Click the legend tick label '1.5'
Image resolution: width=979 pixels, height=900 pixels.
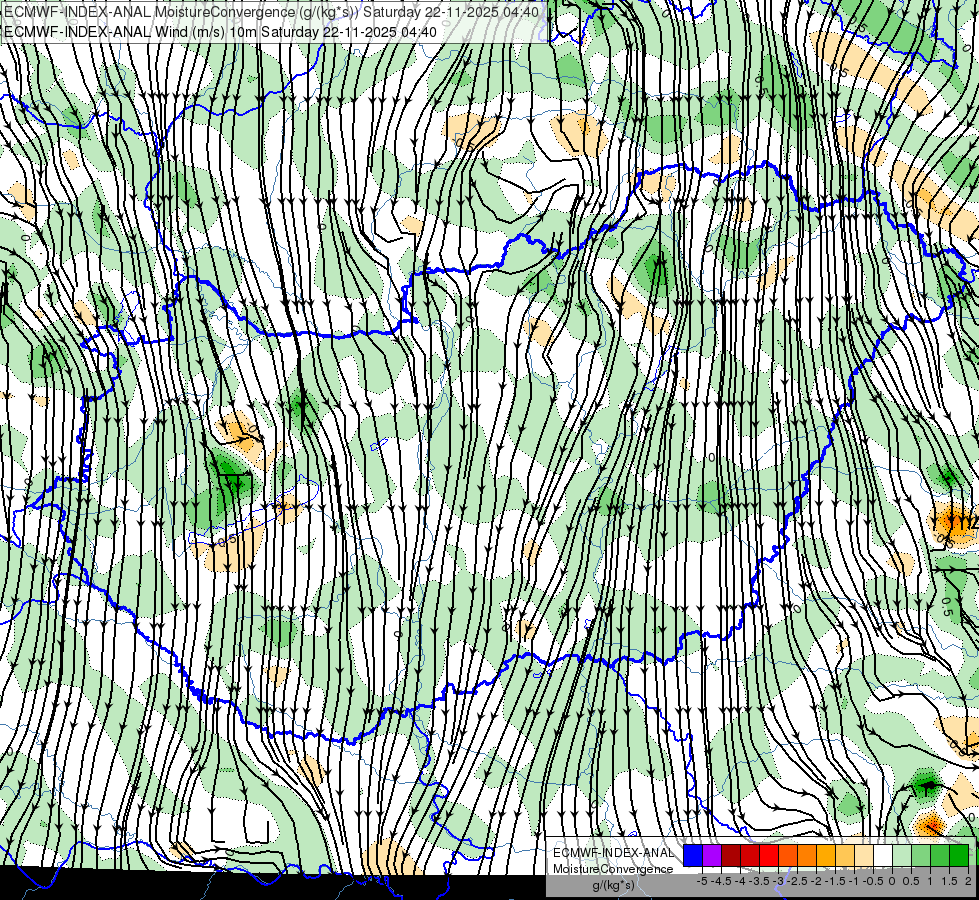coord(949,881)
